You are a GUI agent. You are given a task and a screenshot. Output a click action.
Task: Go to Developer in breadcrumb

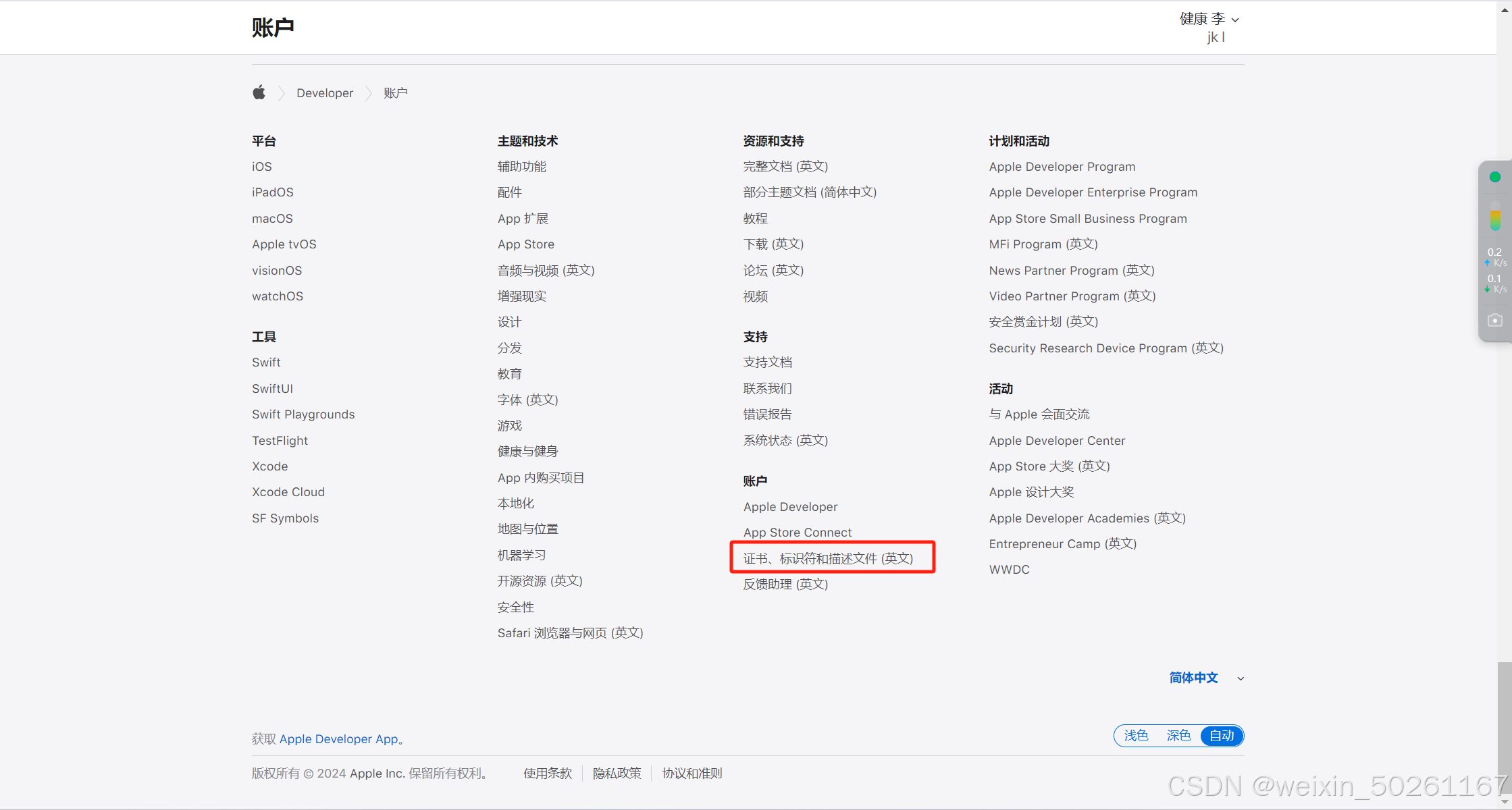tap(325, 93)
